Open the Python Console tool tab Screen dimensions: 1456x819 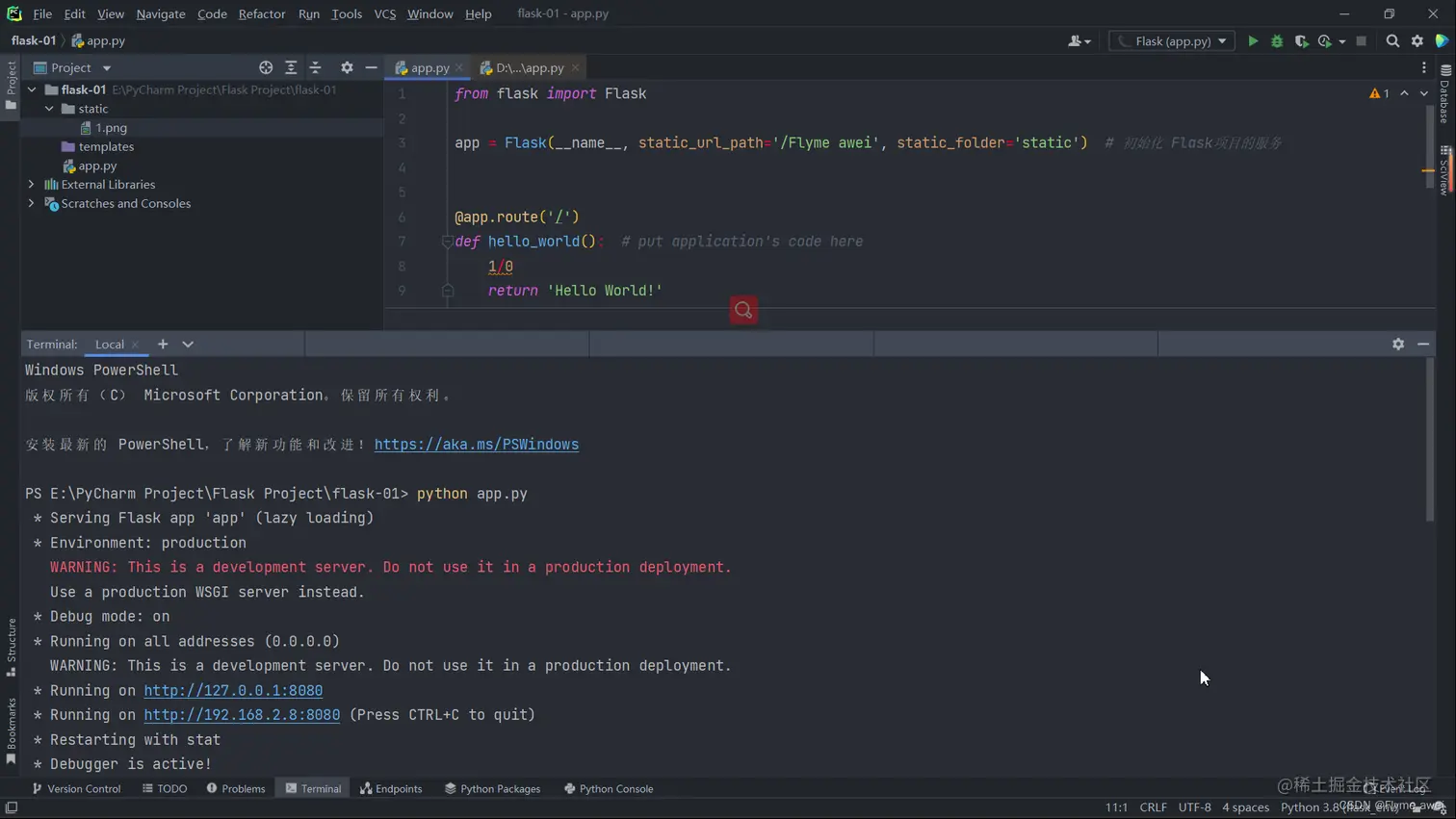[609, 788]
